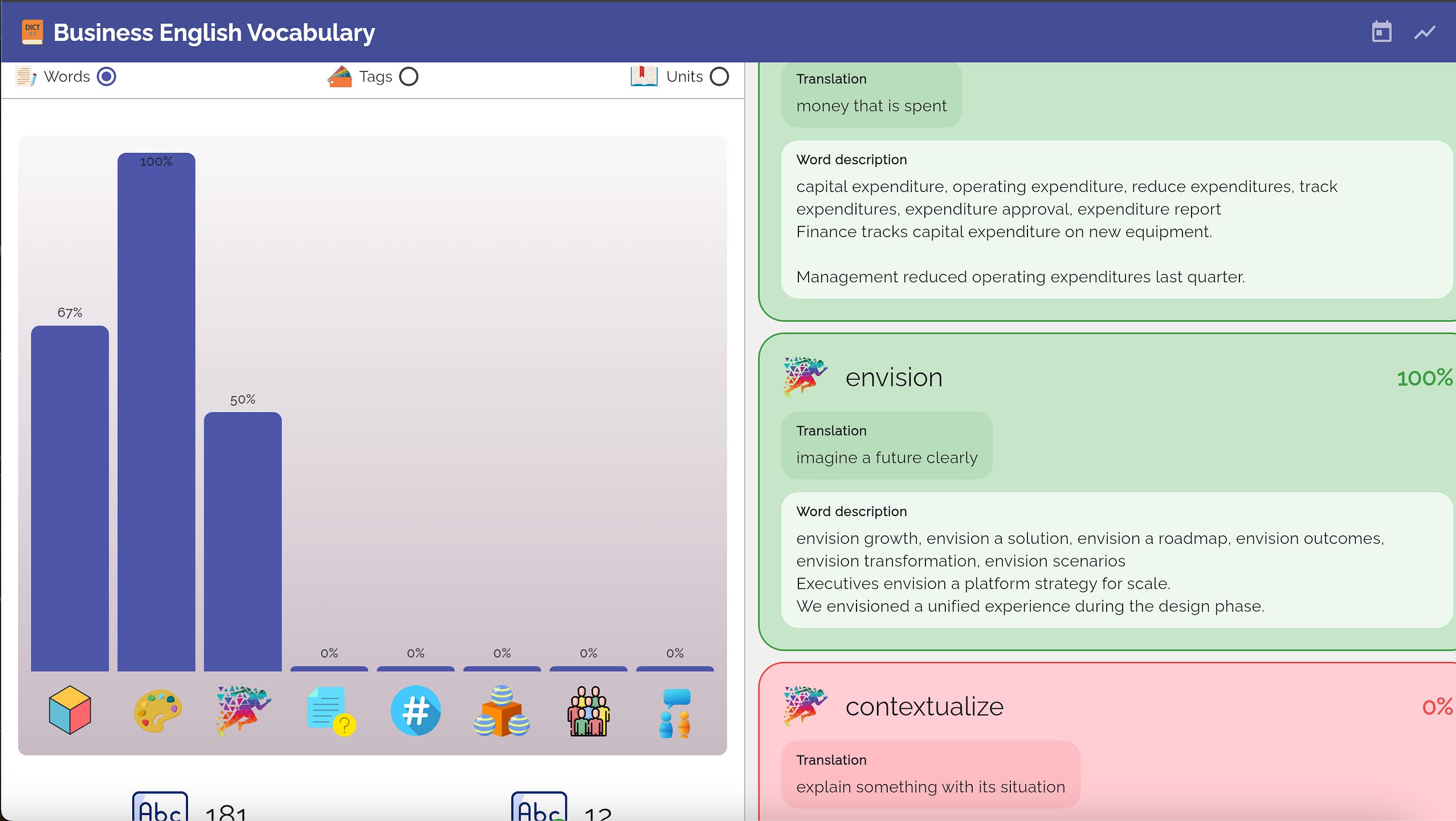Click the orange cube with spheres icon
Image resolution: width=1456 pixels, height=821 pixels.
click(501, 711)
